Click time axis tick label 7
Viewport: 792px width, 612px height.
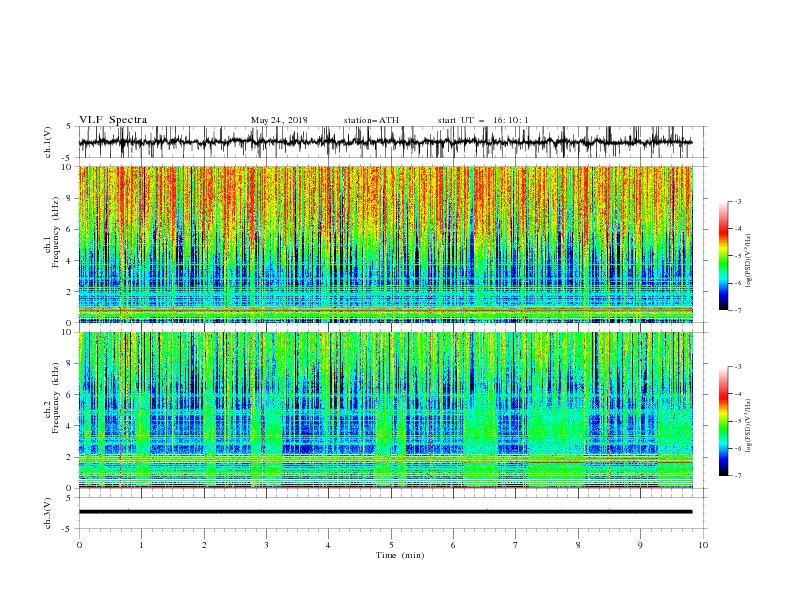[516, 545]
